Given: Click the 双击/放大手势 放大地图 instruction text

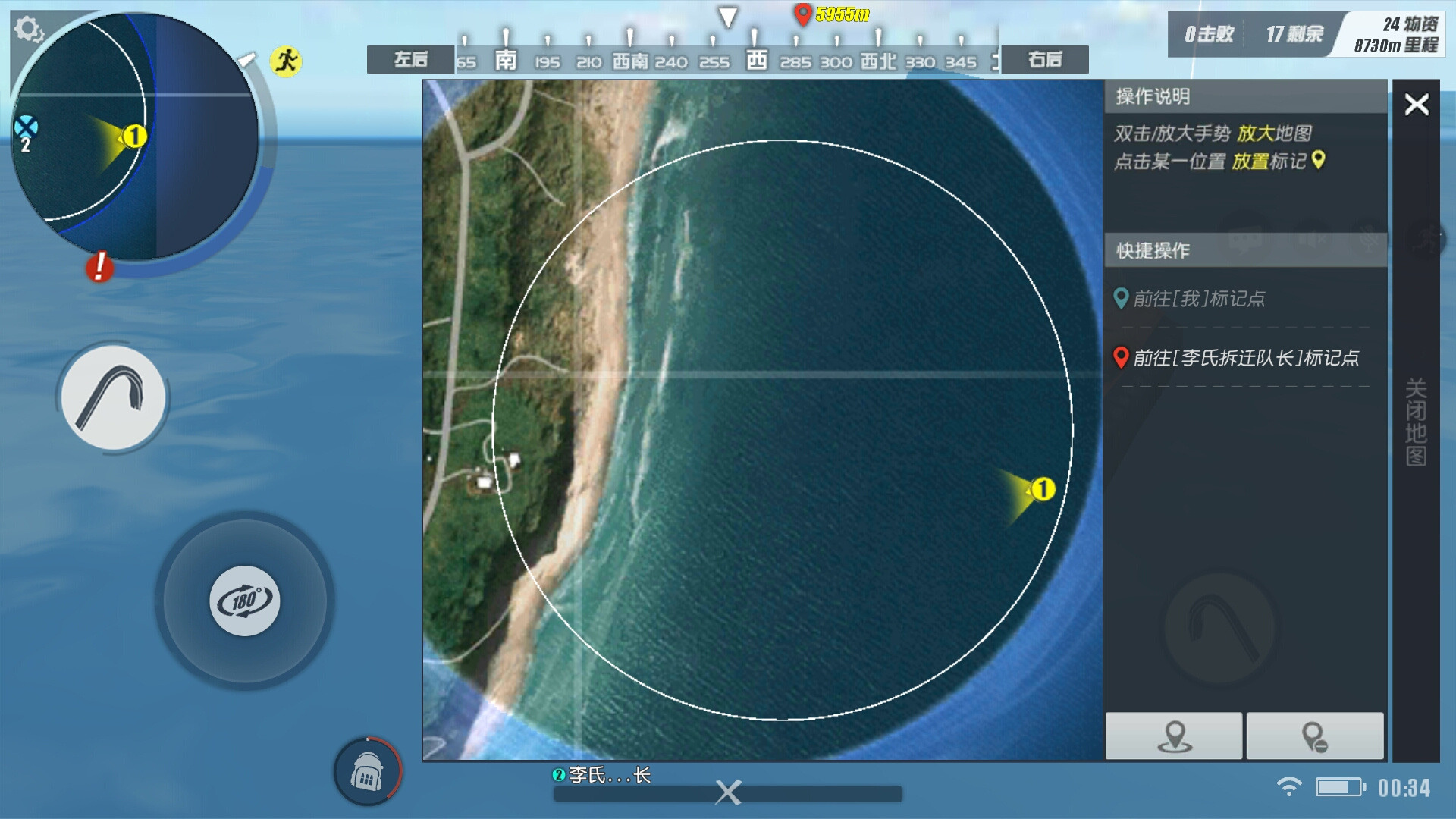Looking at the screenshot, I should tap(1213, 133).
